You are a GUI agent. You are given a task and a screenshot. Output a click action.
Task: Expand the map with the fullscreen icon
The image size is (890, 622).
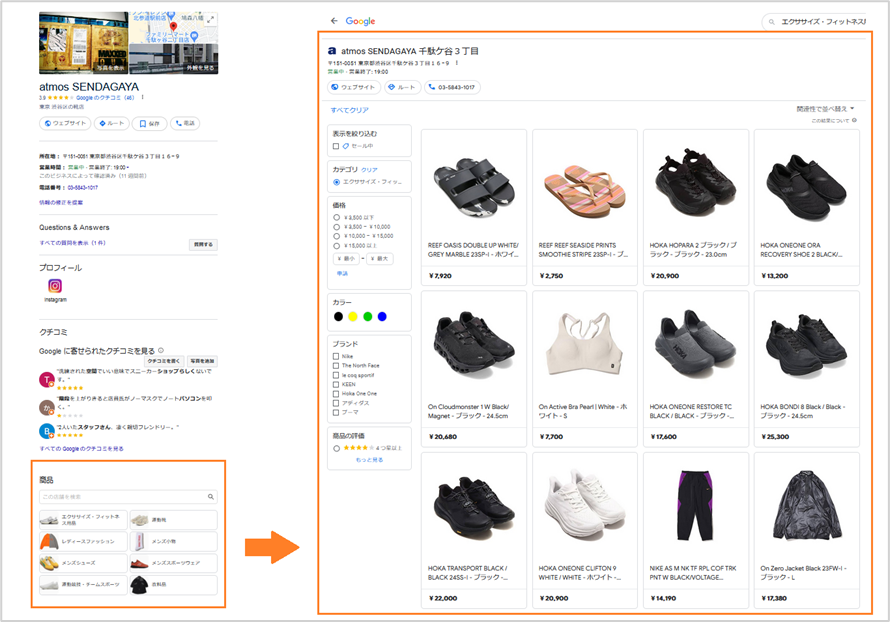[210, 19]
